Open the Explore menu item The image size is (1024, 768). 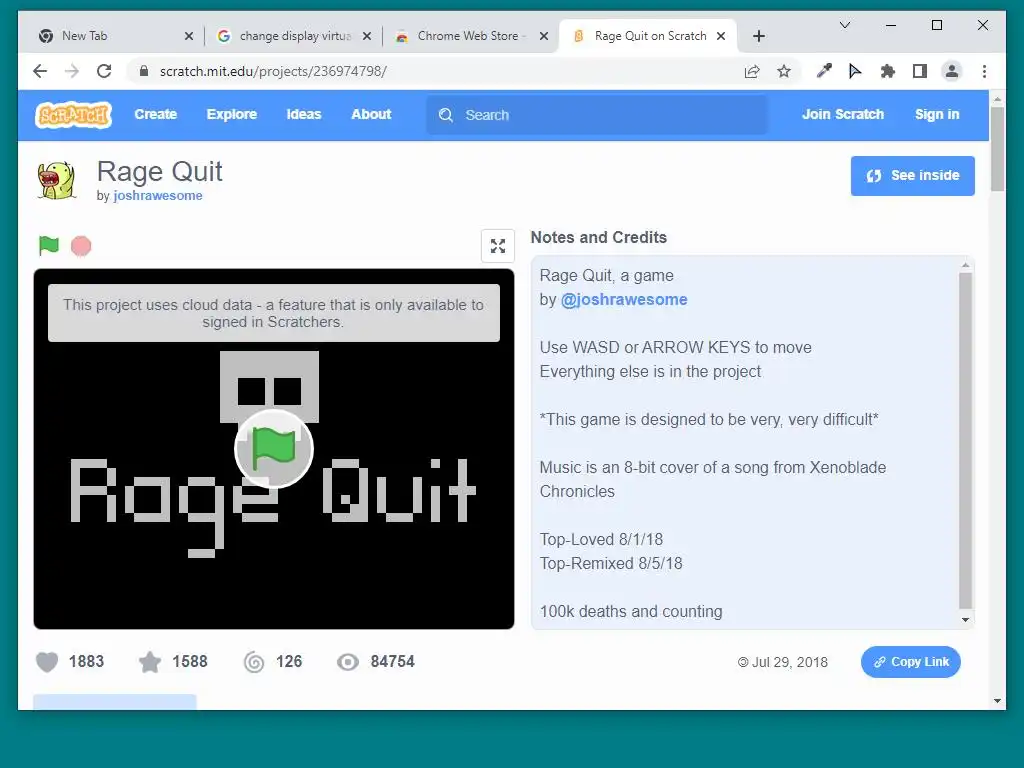tap(232, 114)
